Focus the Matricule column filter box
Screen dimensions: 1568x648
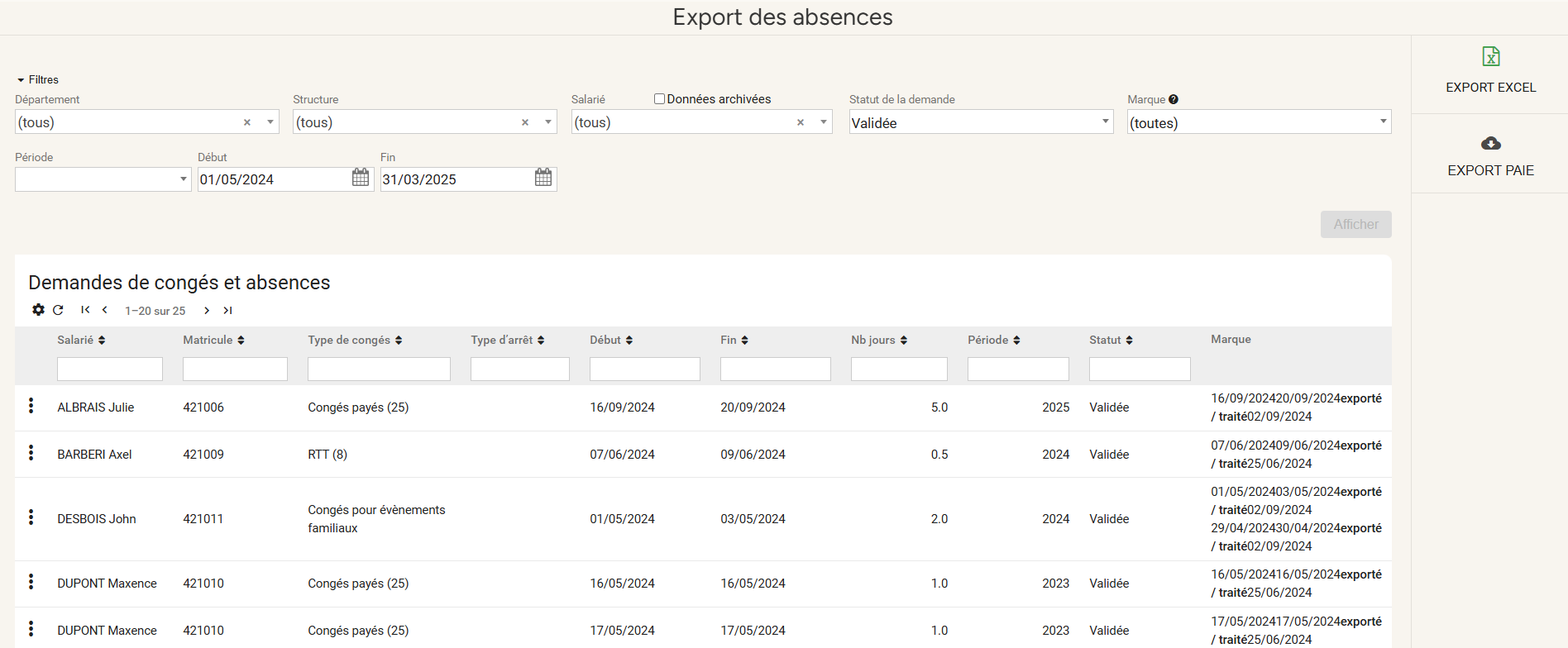coord(235,369)
